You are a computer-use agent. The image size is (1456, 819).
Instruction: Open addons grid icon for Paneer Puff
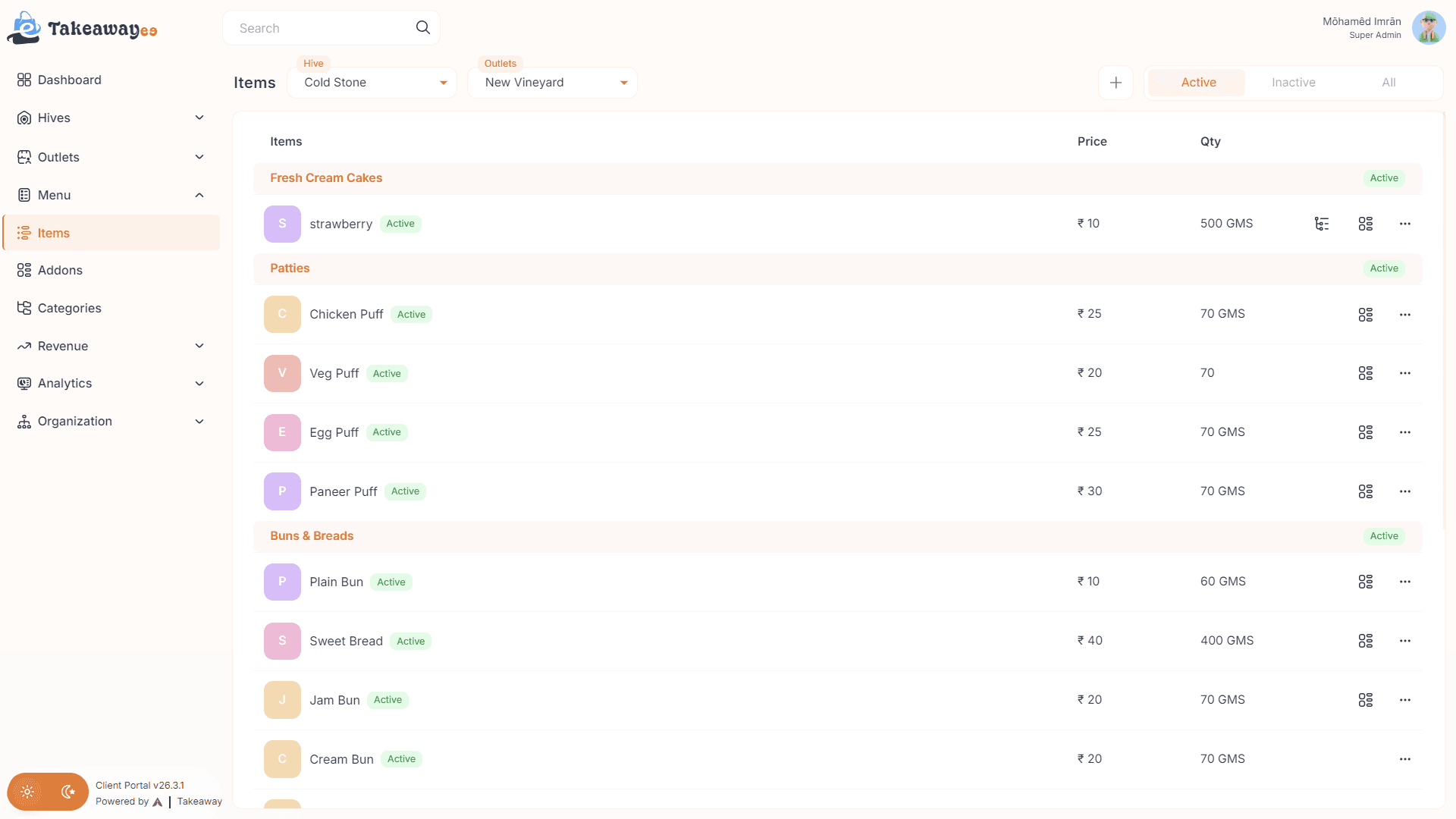(x=1366, y=491)
